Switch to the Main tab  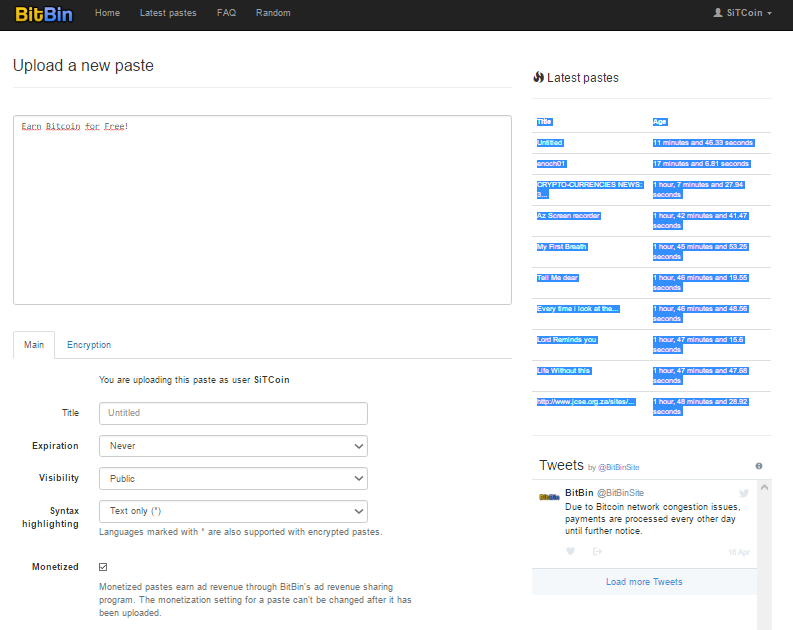pos(34,345)
